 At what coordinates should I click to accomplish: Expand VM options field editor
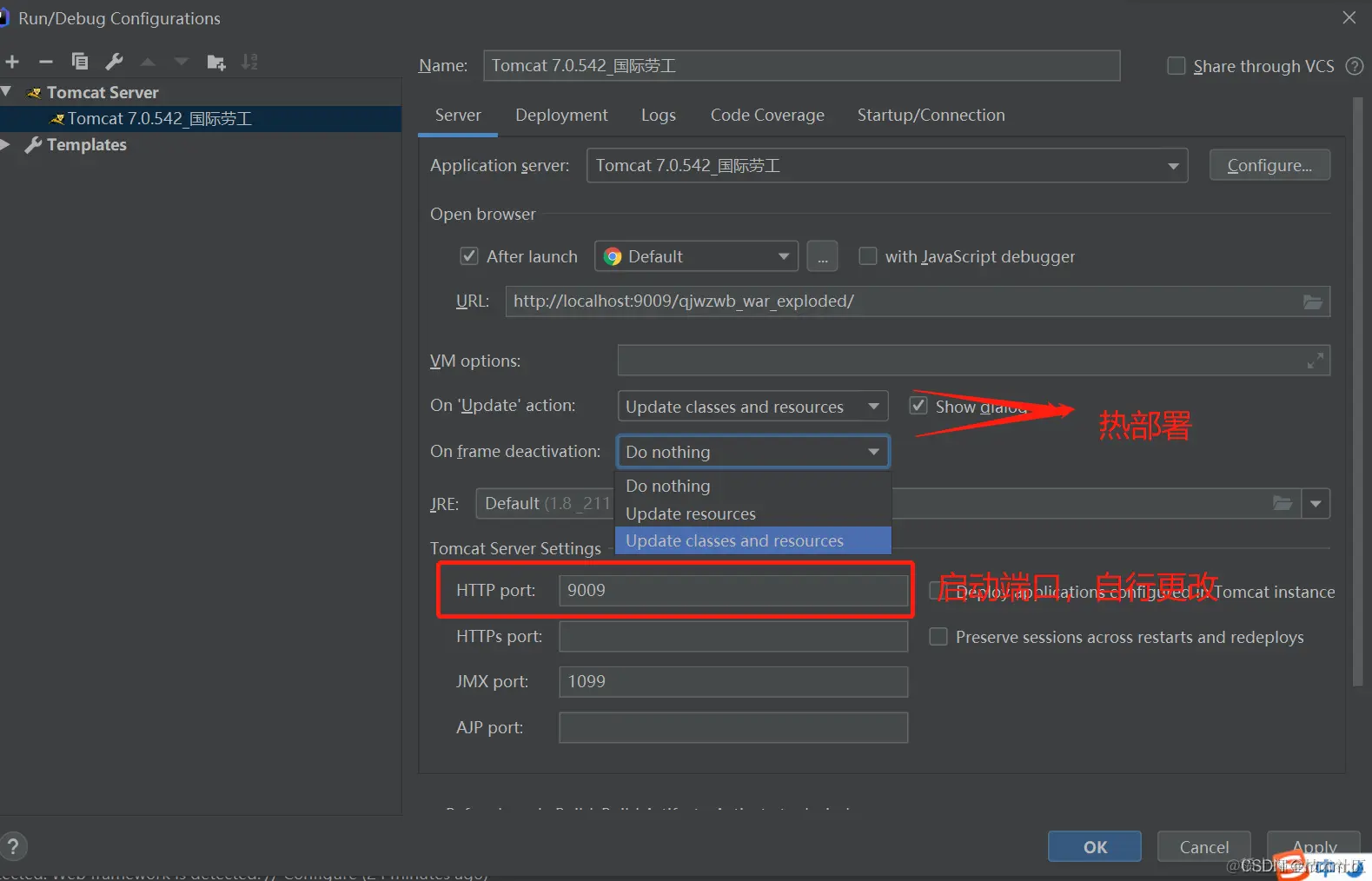coord(1316,361)
